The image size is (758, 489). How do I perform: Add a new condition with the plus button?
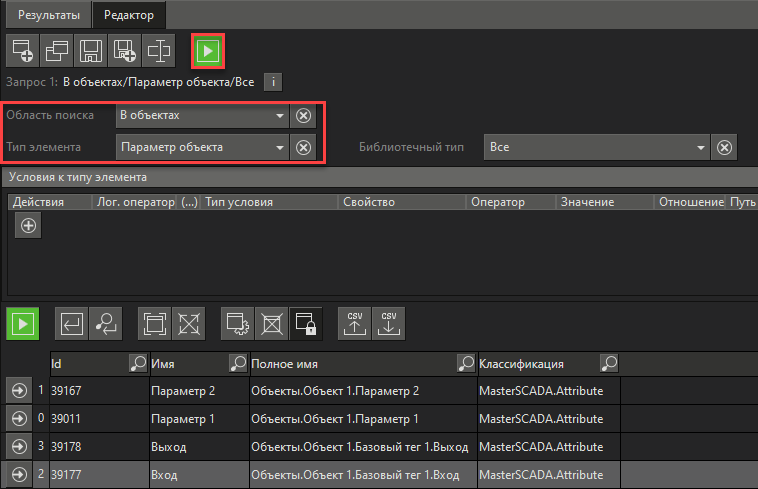(x=28, y=226)
